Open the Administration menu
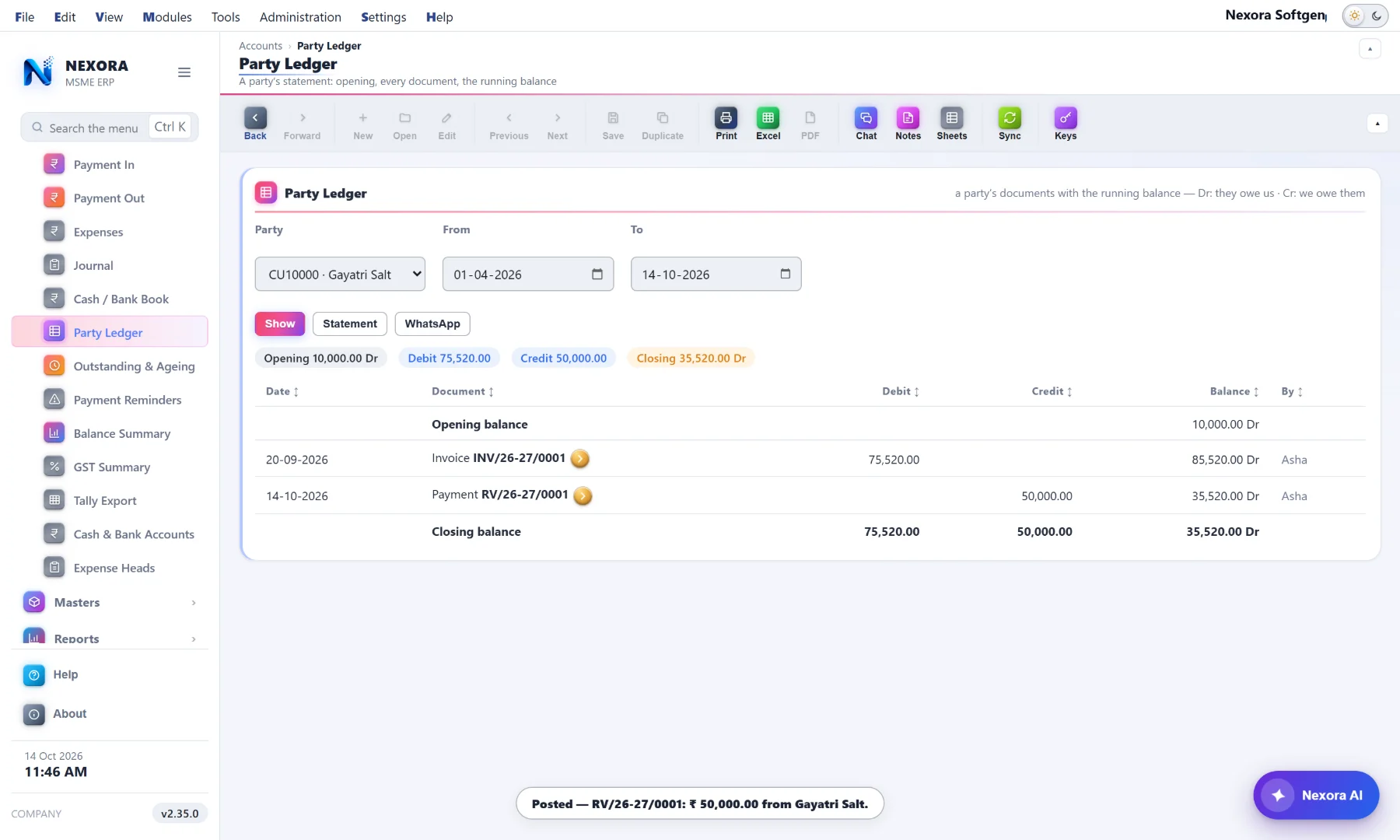The image size is (1400, 840). click(x=300, y=16)
